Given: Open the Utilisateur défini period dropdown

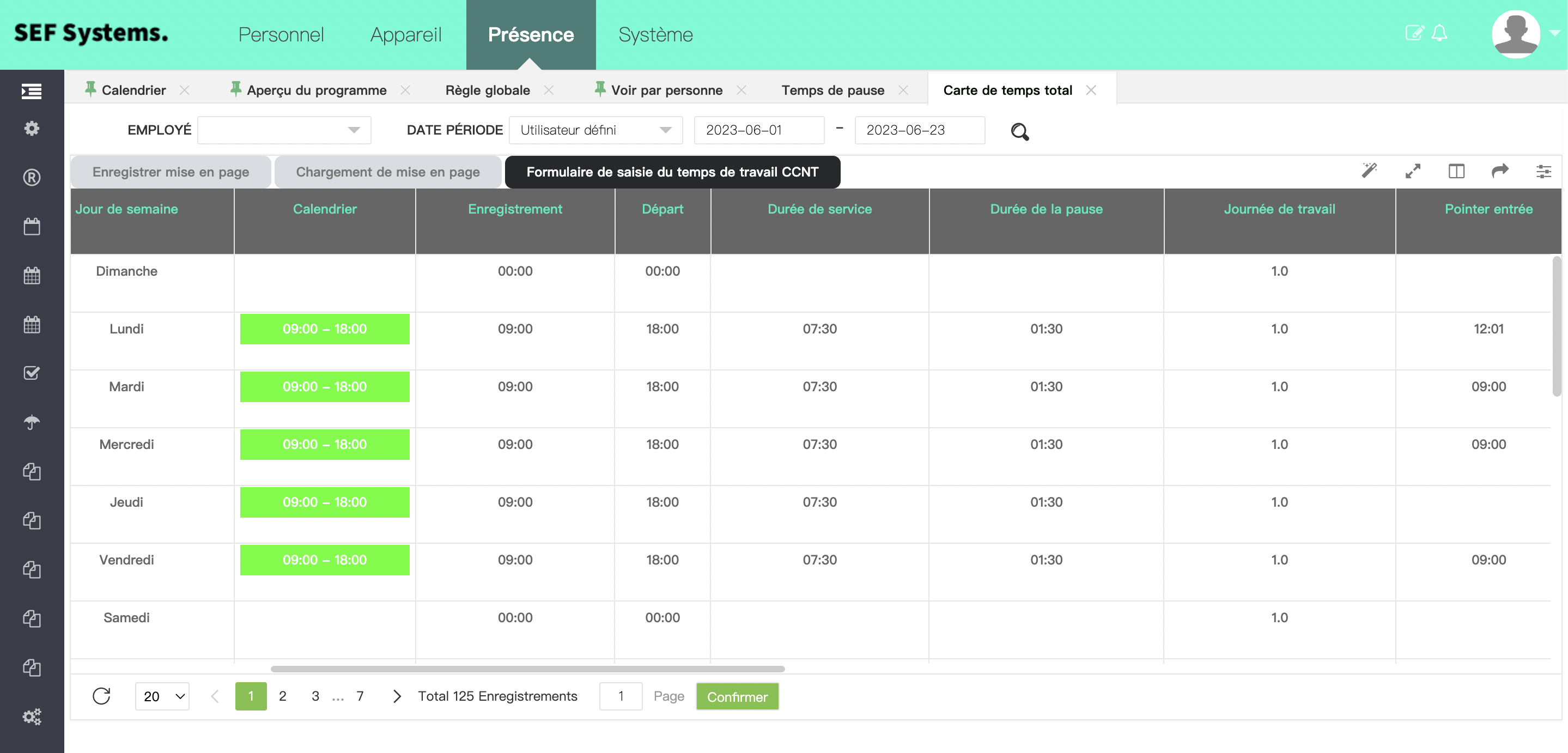Looking at the screenshot, I should click(595, 130).
